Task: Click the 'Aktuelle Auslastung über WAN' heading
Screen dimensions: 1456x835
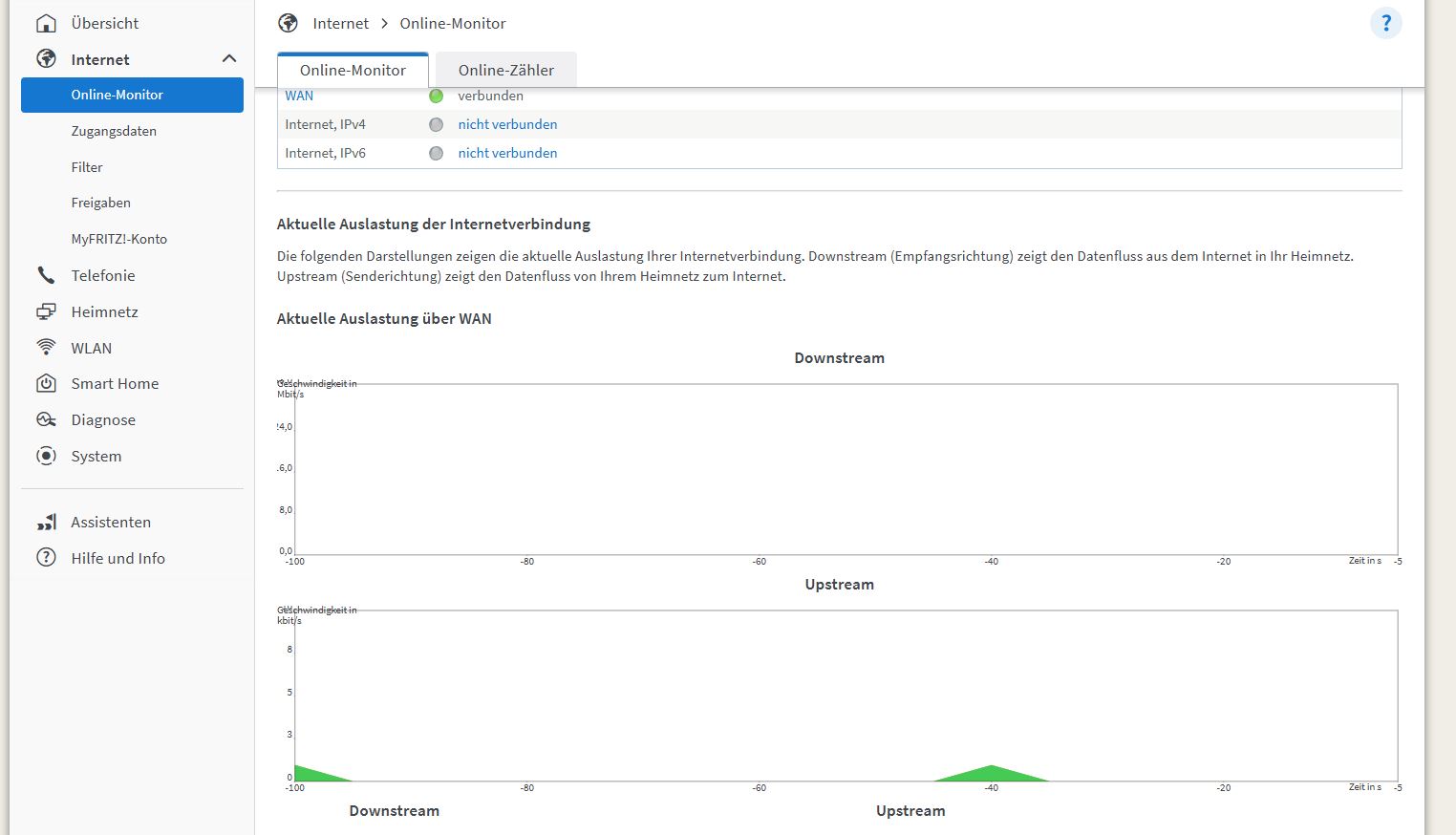Action: click(x=384, y=318)
